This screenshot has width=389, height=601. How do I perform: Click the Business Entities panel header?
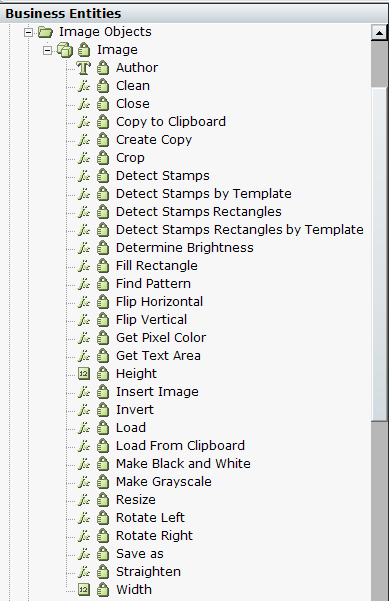(x=194, y=13)
